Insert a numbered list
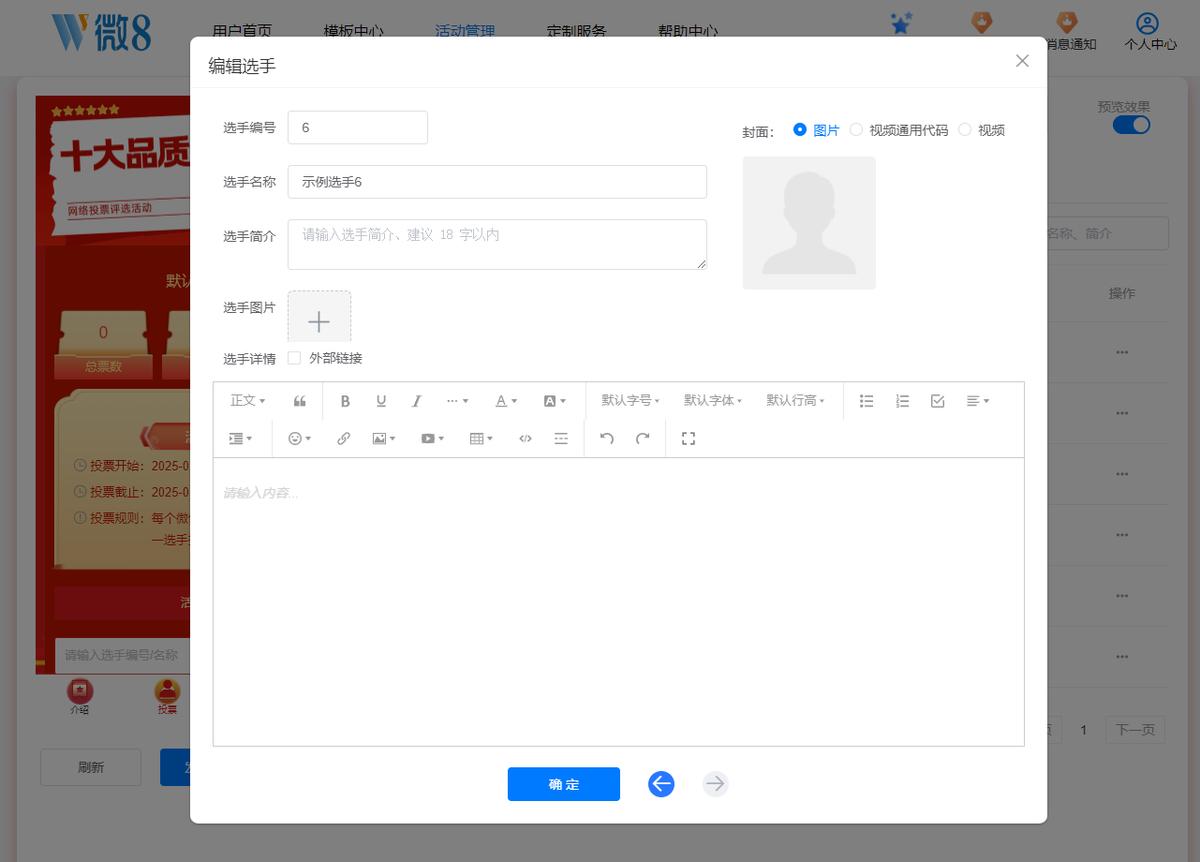 (x=902, y=401)
